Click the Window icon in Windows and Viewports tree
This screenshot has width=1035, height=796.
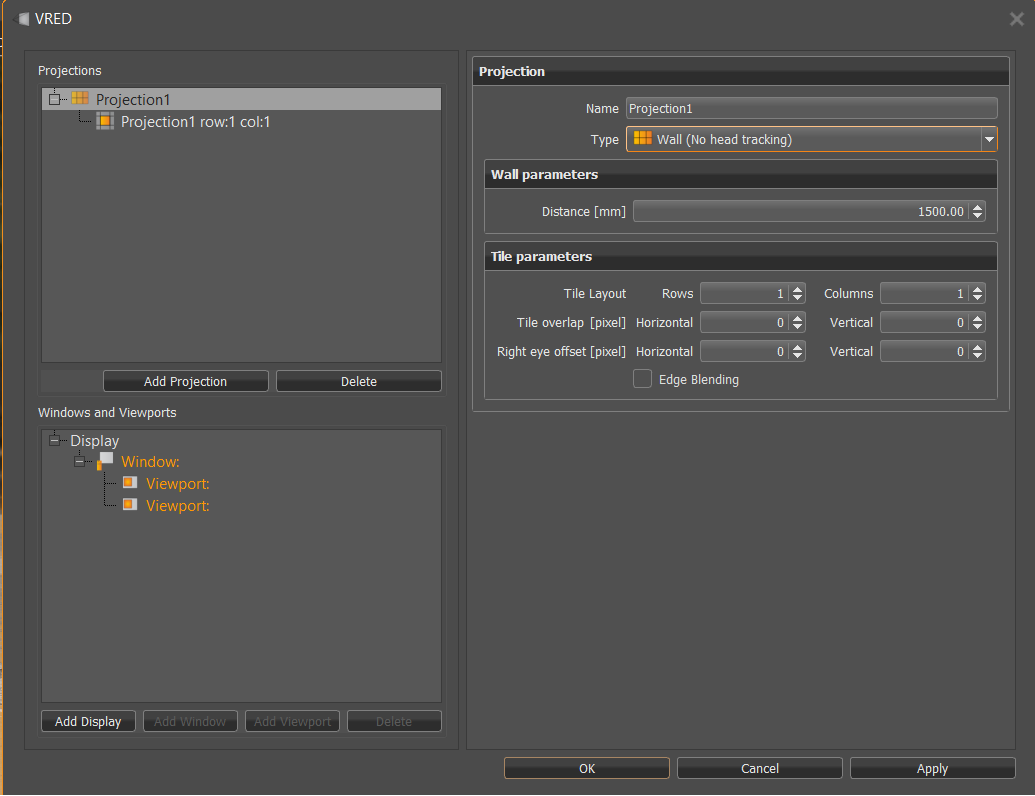(106, 461)
